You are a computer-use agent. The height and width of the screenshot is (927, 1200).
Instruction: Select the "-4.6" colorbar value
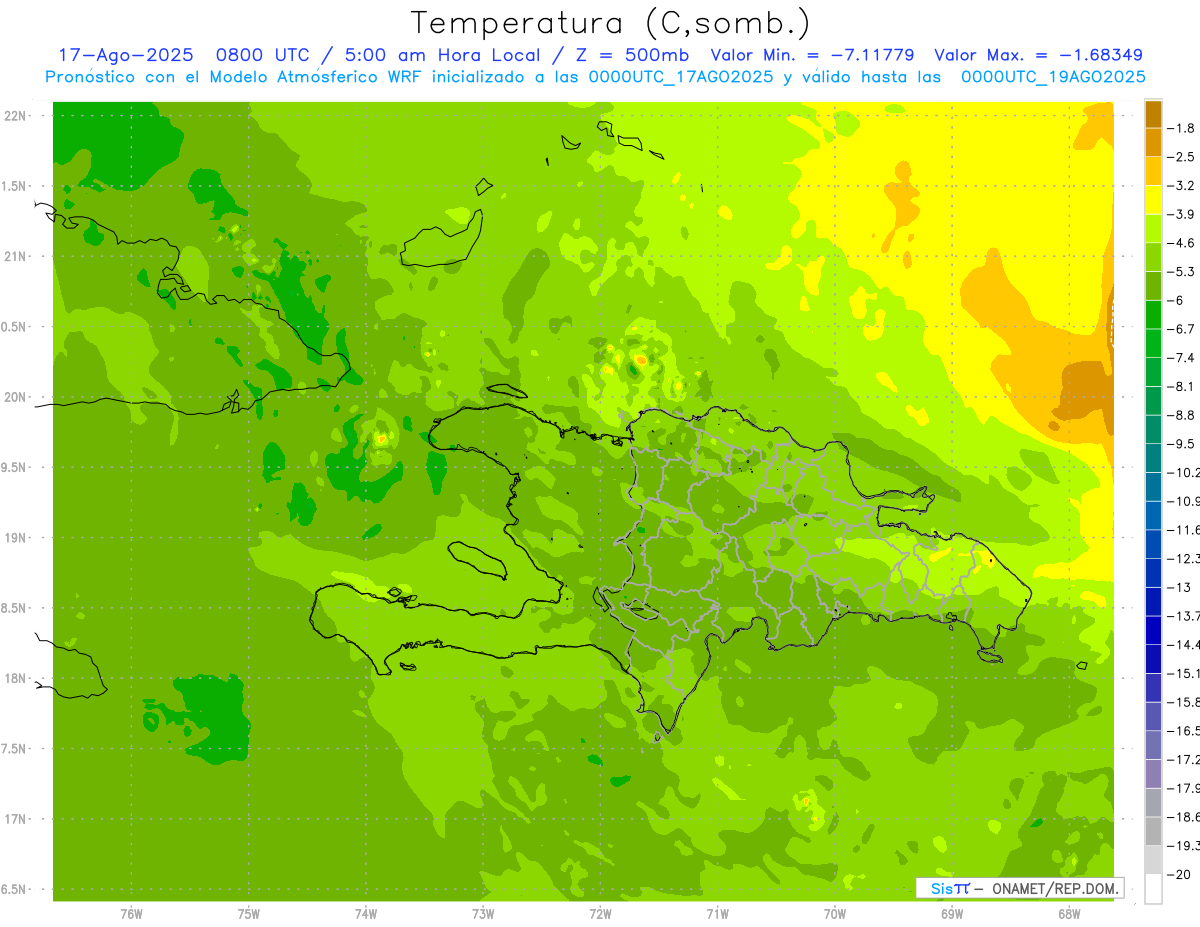pyautogui.click(x=1182, y=243)
